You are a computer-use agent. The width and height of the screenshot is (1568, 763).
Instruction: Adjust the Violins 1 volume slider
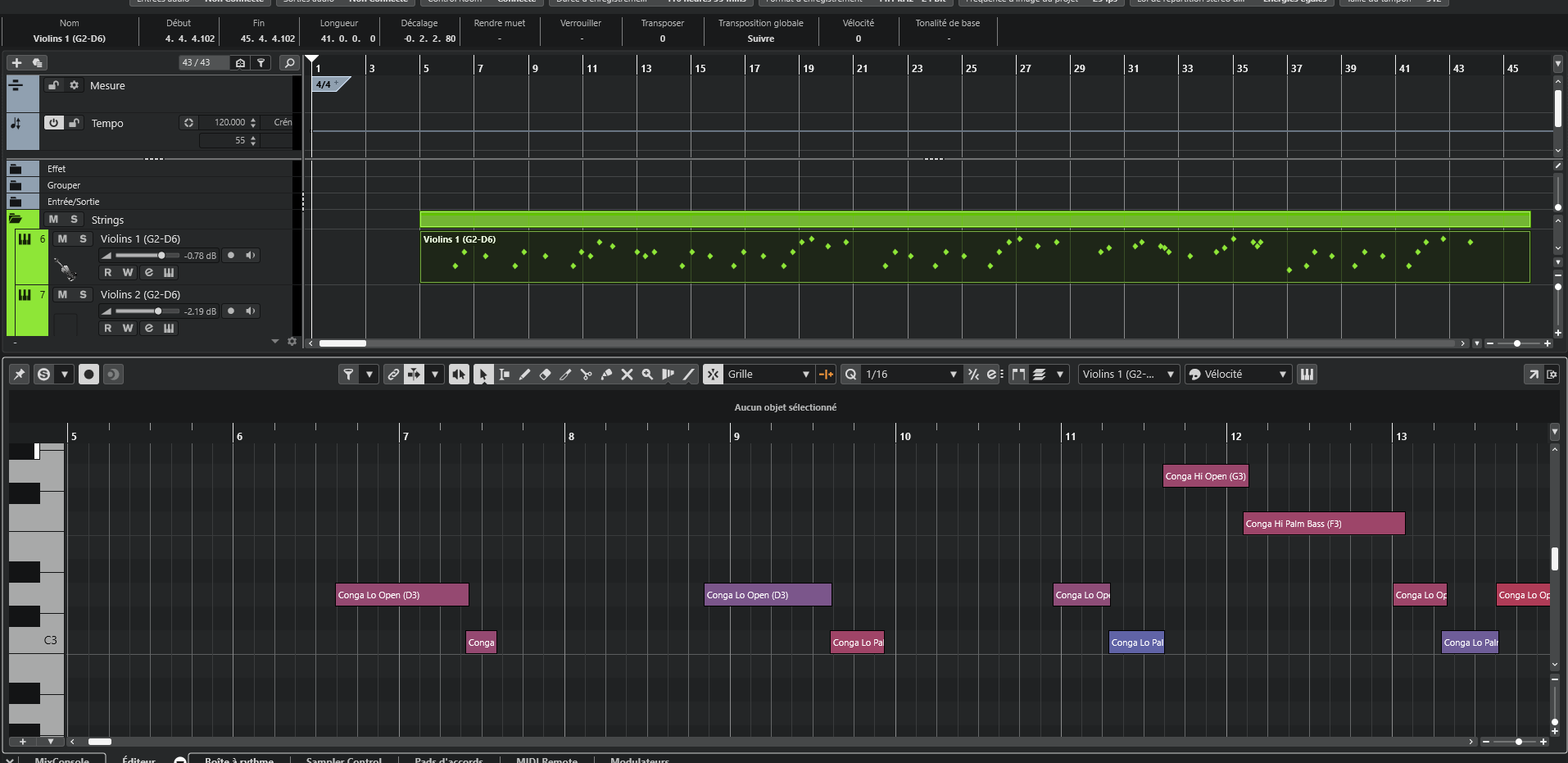(x=161, y=256)
